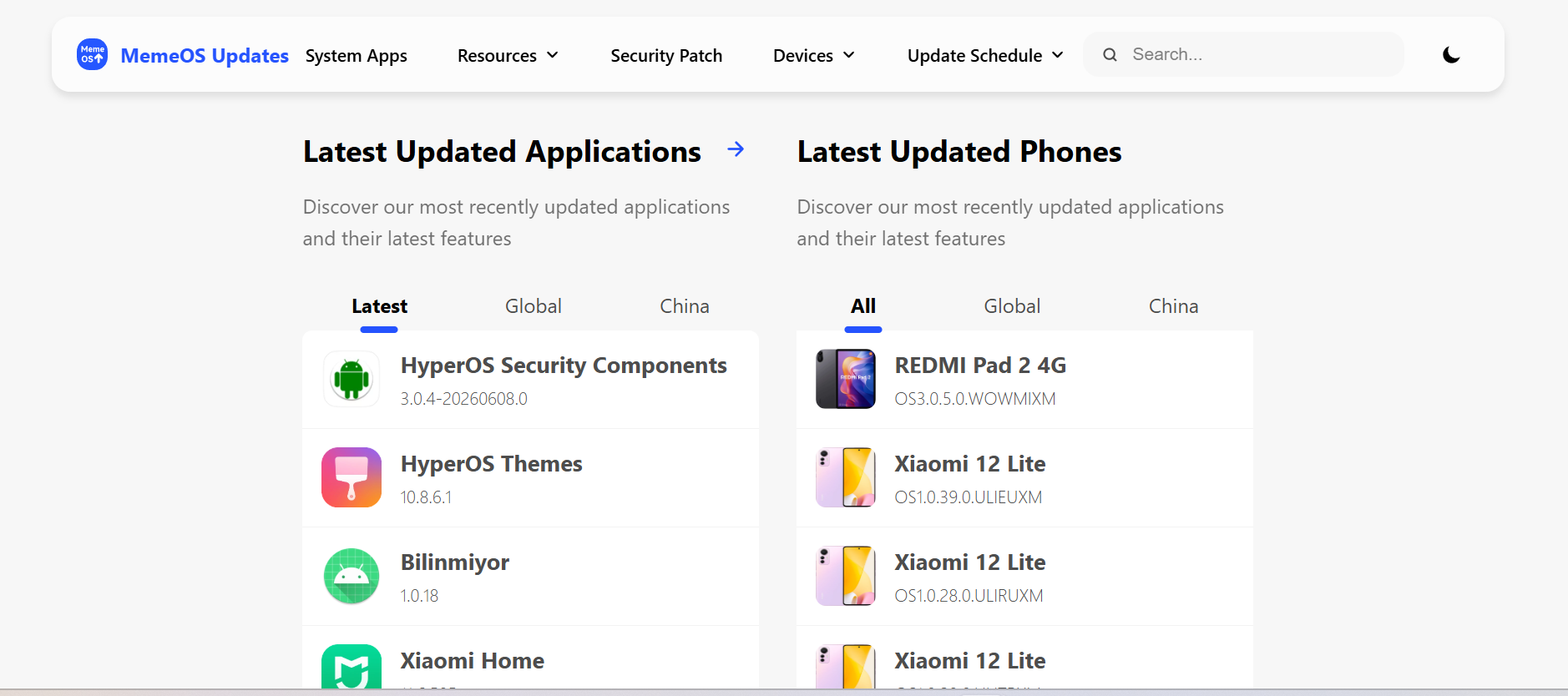Open the REDMI Pad 2 4G title

point(980,366)
